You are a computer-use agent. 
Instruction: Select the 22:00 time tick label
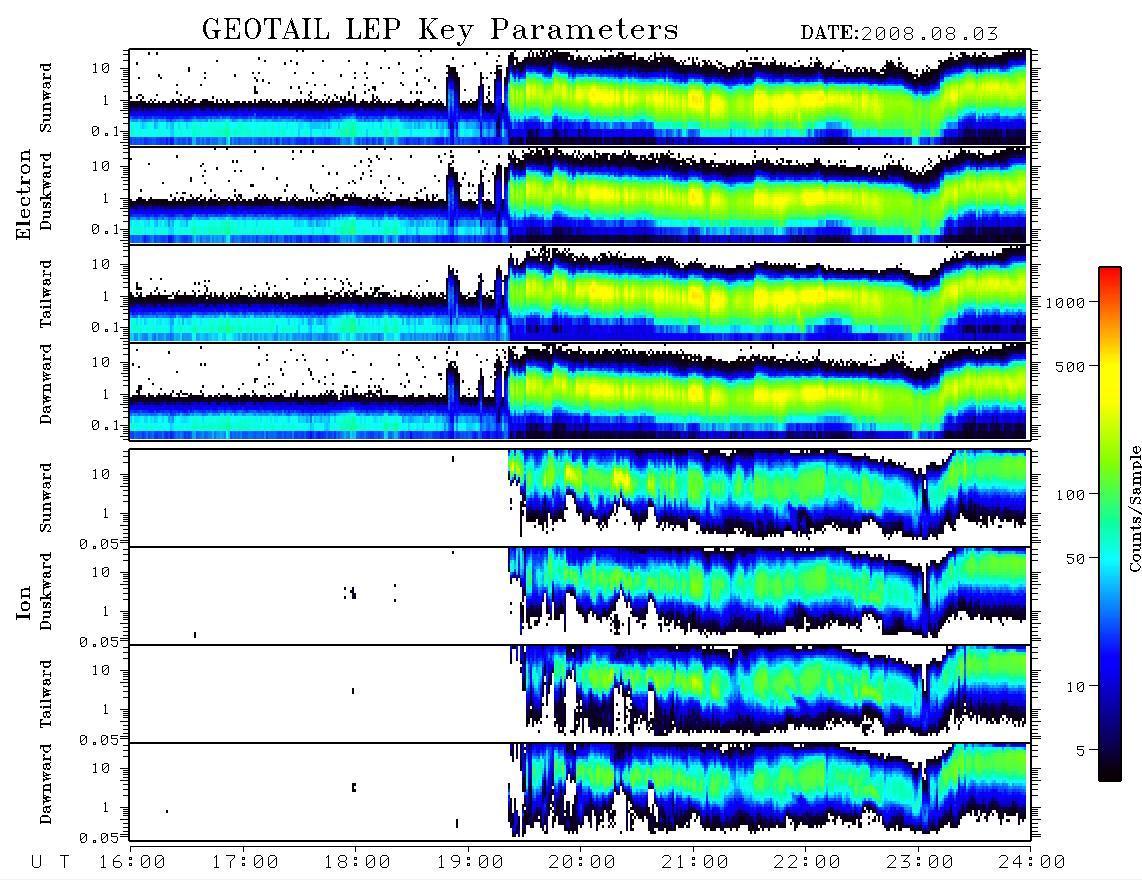[807, 862]
